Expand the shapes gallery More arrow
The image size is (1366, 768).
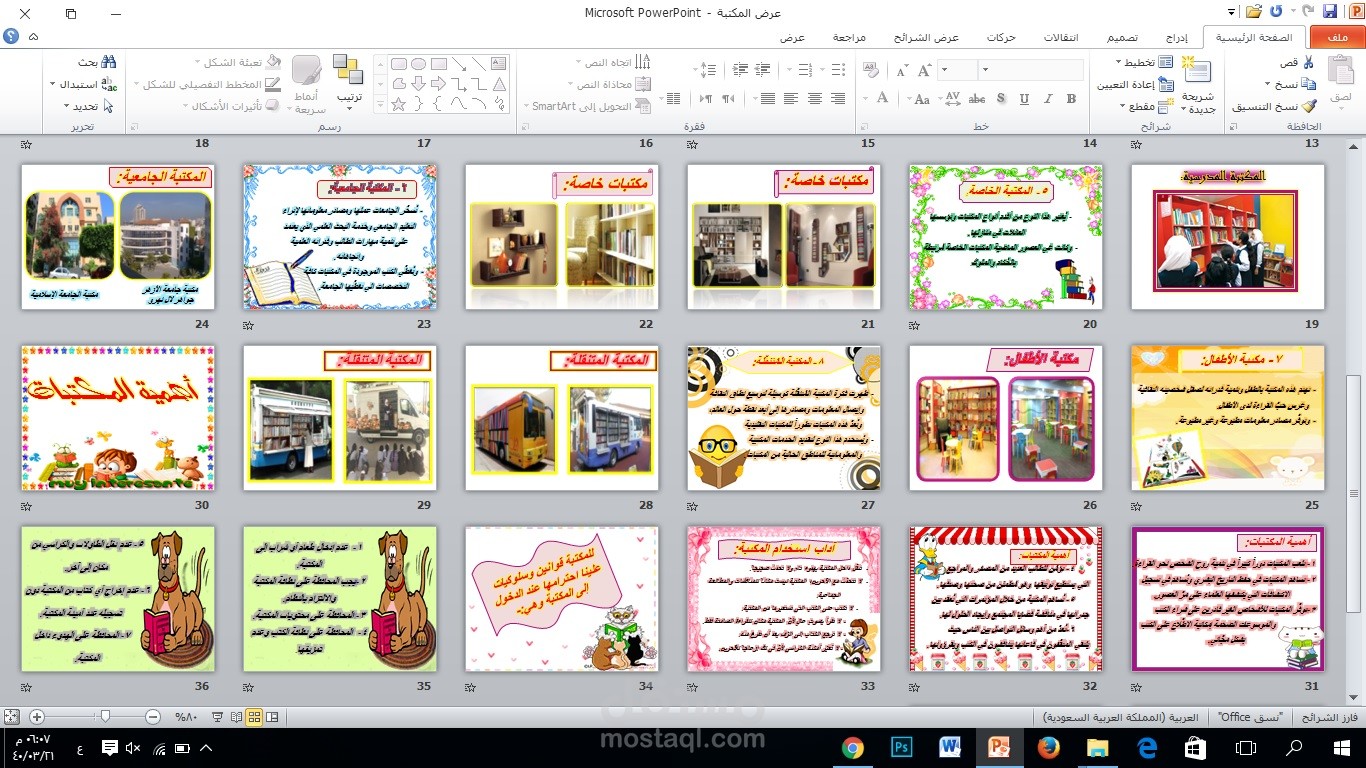380,103
